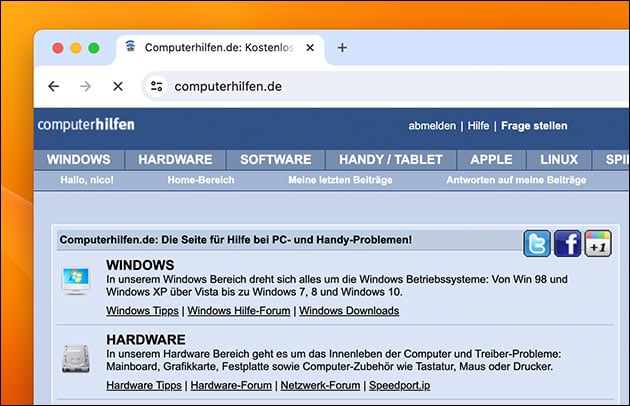Click the Computerhilfen tab favicon

click(130, 47)
